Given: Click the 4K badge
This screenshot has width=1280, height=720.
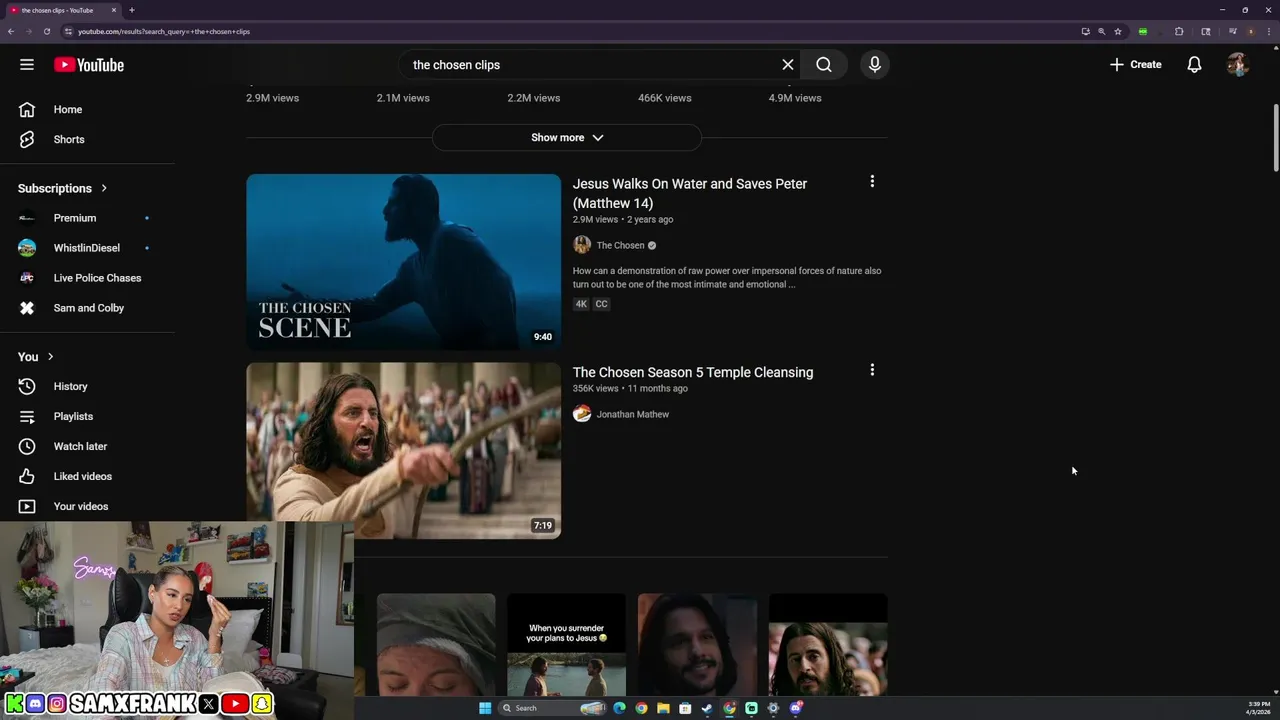Looking at the screenshot, I should pyautogui.click(x=581, y=304).
